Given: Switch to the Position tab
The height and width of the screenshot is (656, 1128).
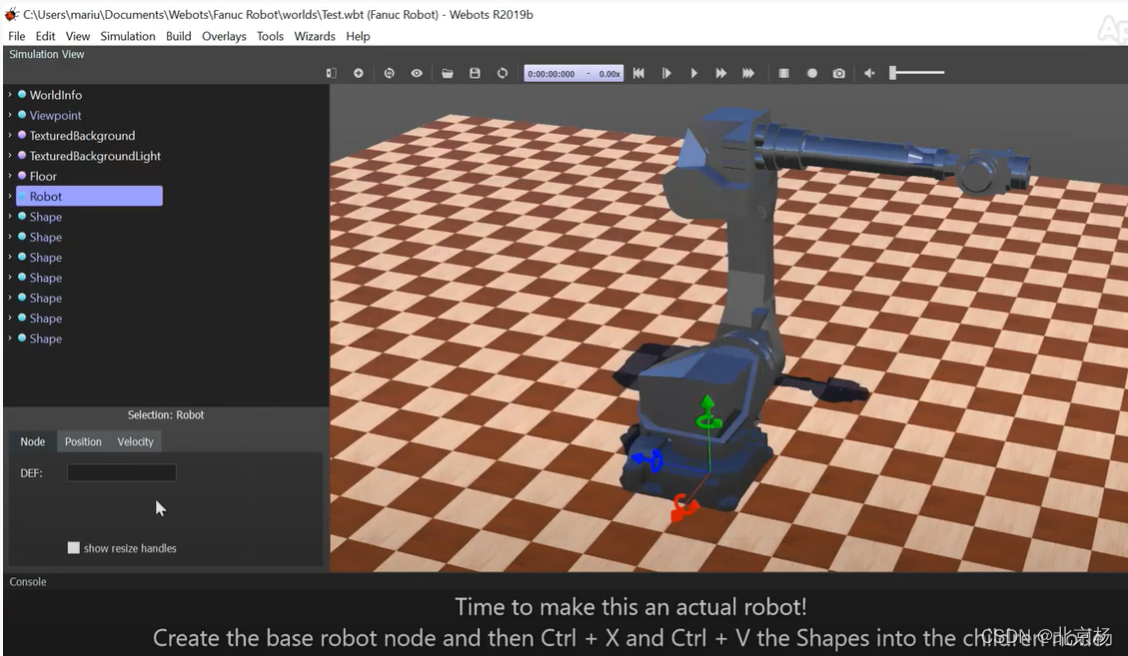Looking at the screenshot, I should pyautogui.click(x=83, y=442).
